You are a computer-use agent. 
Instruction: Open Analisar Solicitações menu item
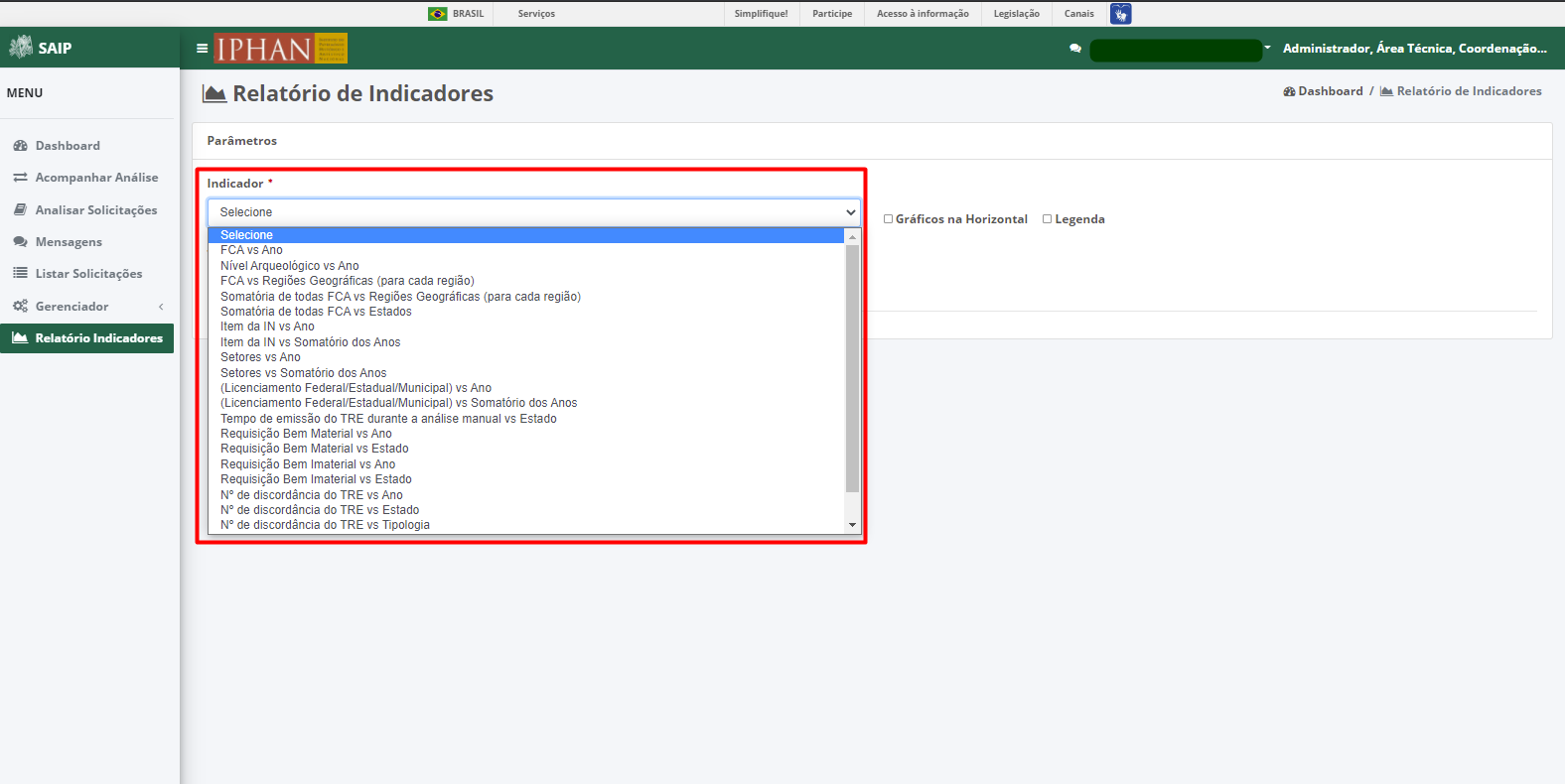pyautogui.click(x=96, y=210)
